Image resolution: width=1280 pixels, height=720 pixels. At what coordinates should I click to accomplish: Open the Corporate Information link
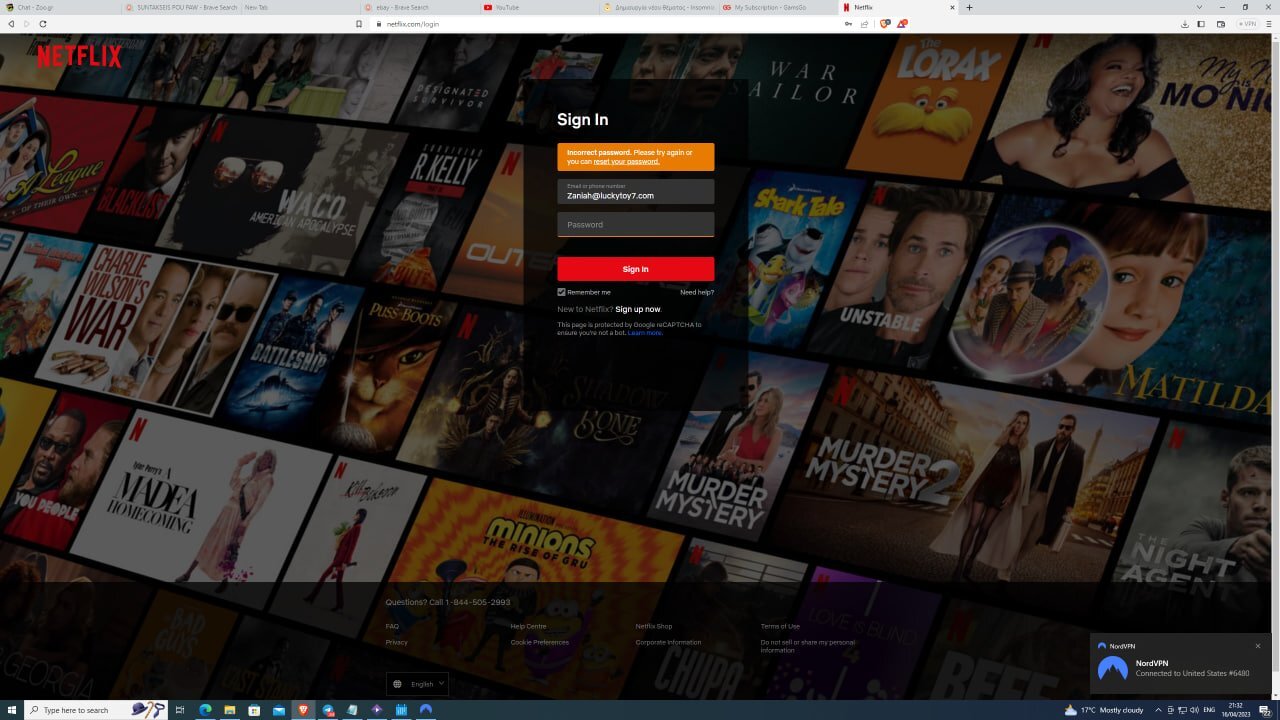click(668, 642)
